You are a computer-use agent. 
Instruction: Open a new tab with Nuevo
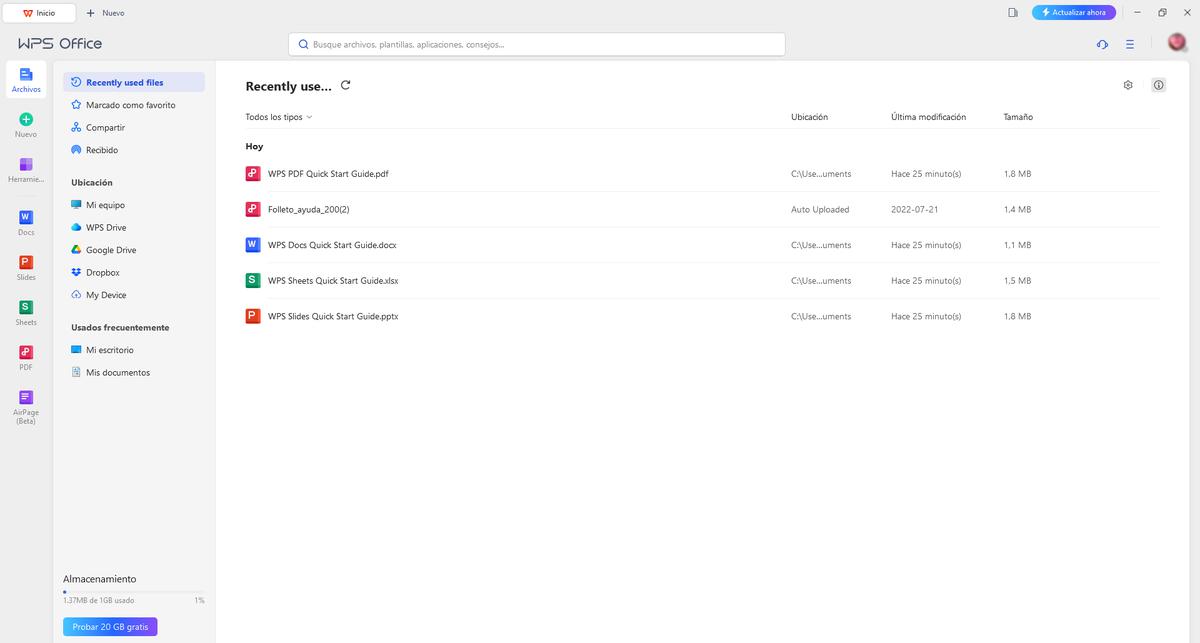pos(106,13)
